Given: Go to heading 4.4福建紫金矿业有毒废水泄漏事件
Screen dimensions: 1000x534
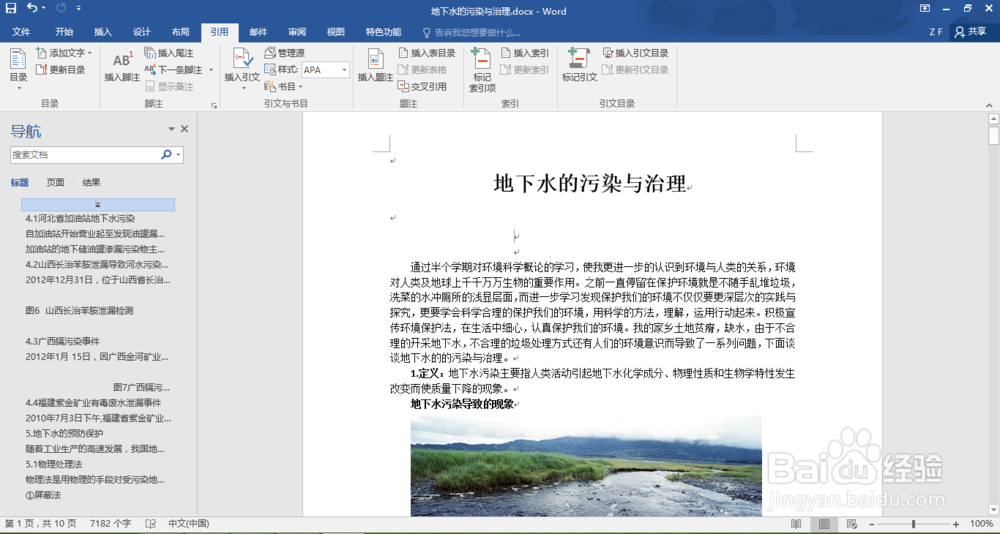Looking at the screenshot, I should (93, 403).
